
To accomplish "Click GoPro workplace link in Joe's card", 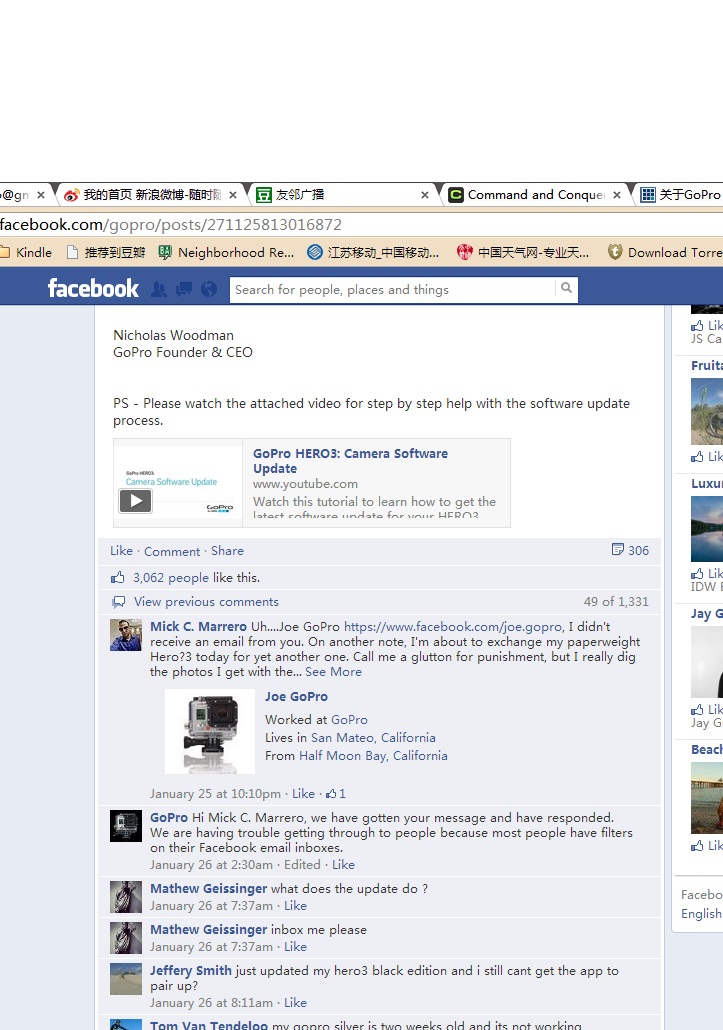I will click(349, 719).
